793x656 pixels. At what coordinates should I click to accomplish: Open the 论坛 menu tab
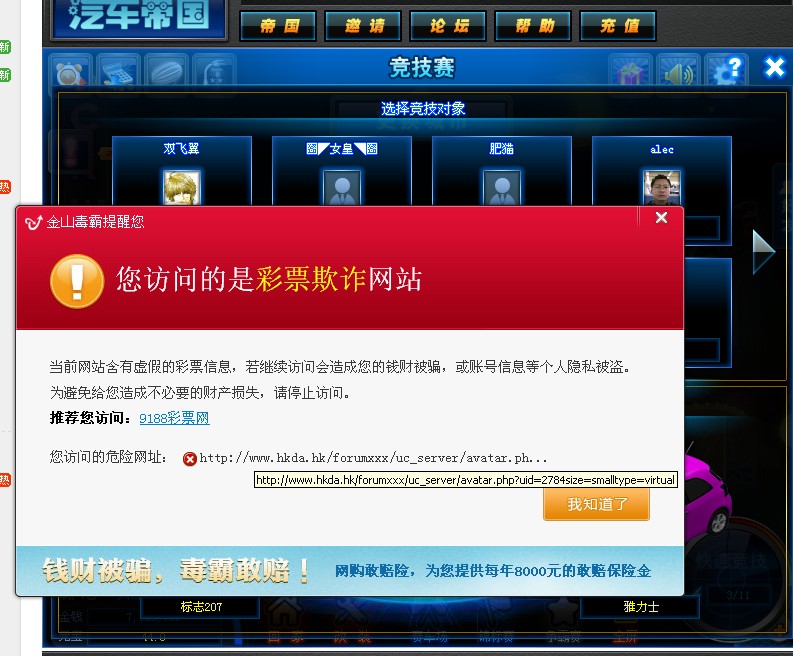point(448,26)
